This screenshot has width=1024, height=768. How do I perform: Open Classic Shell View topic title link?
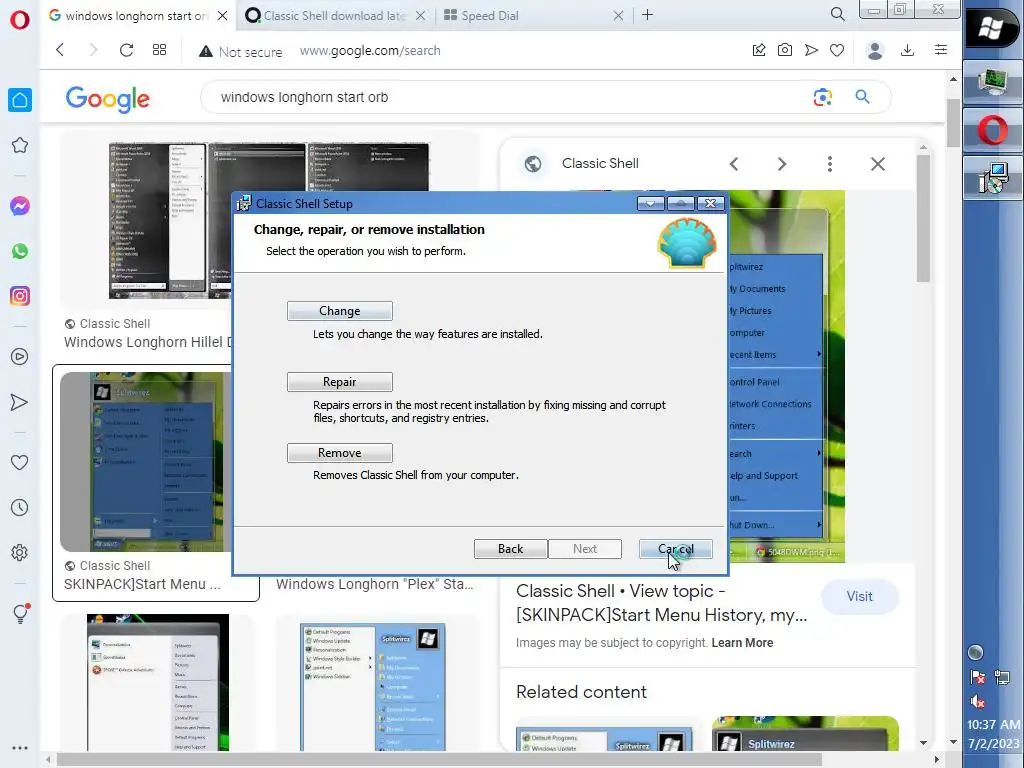pos(662,603)
